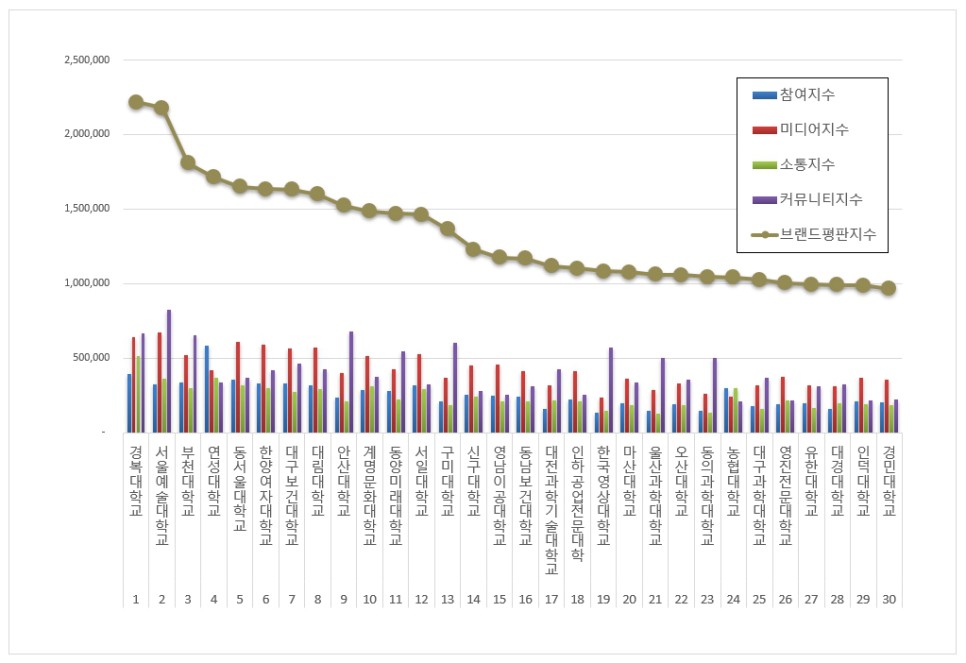Viewport: 966px width, 663px height.
Task: Click the 2,000,000 y-axis label
Action: (x=87, y=134)
